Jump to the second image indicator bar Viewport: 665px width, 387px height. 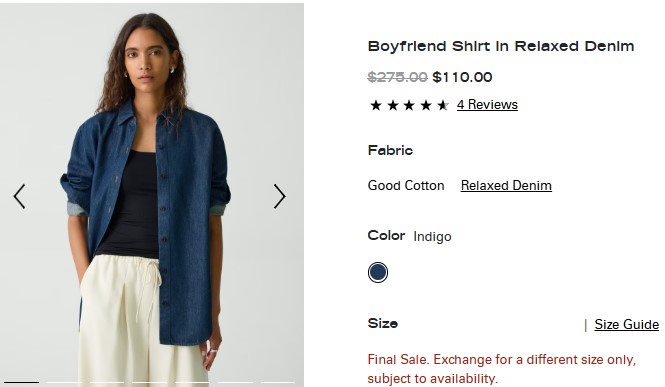click(x=64, y=382)
